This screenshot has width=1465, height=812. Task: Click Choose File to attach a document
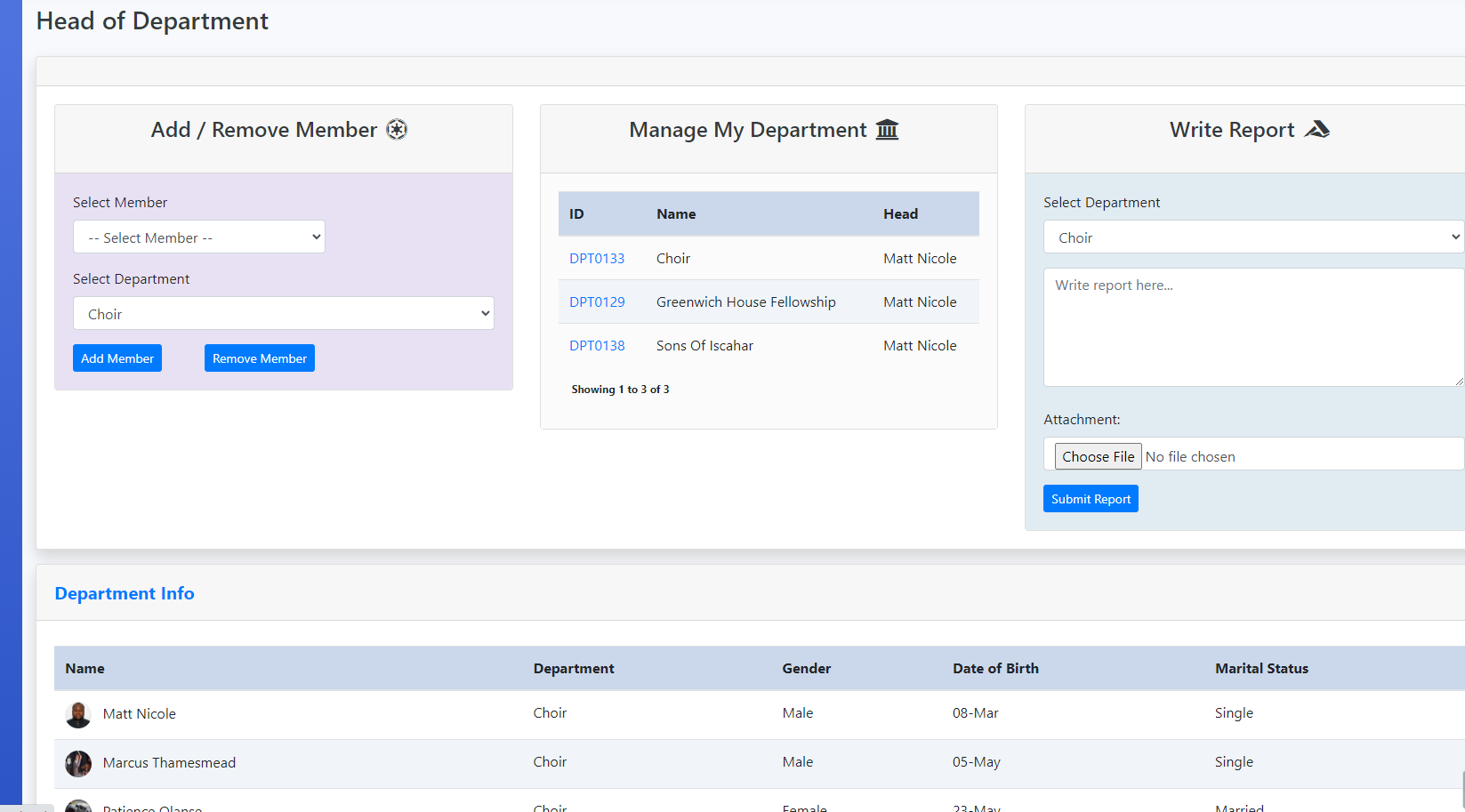tap(1098, 456)
